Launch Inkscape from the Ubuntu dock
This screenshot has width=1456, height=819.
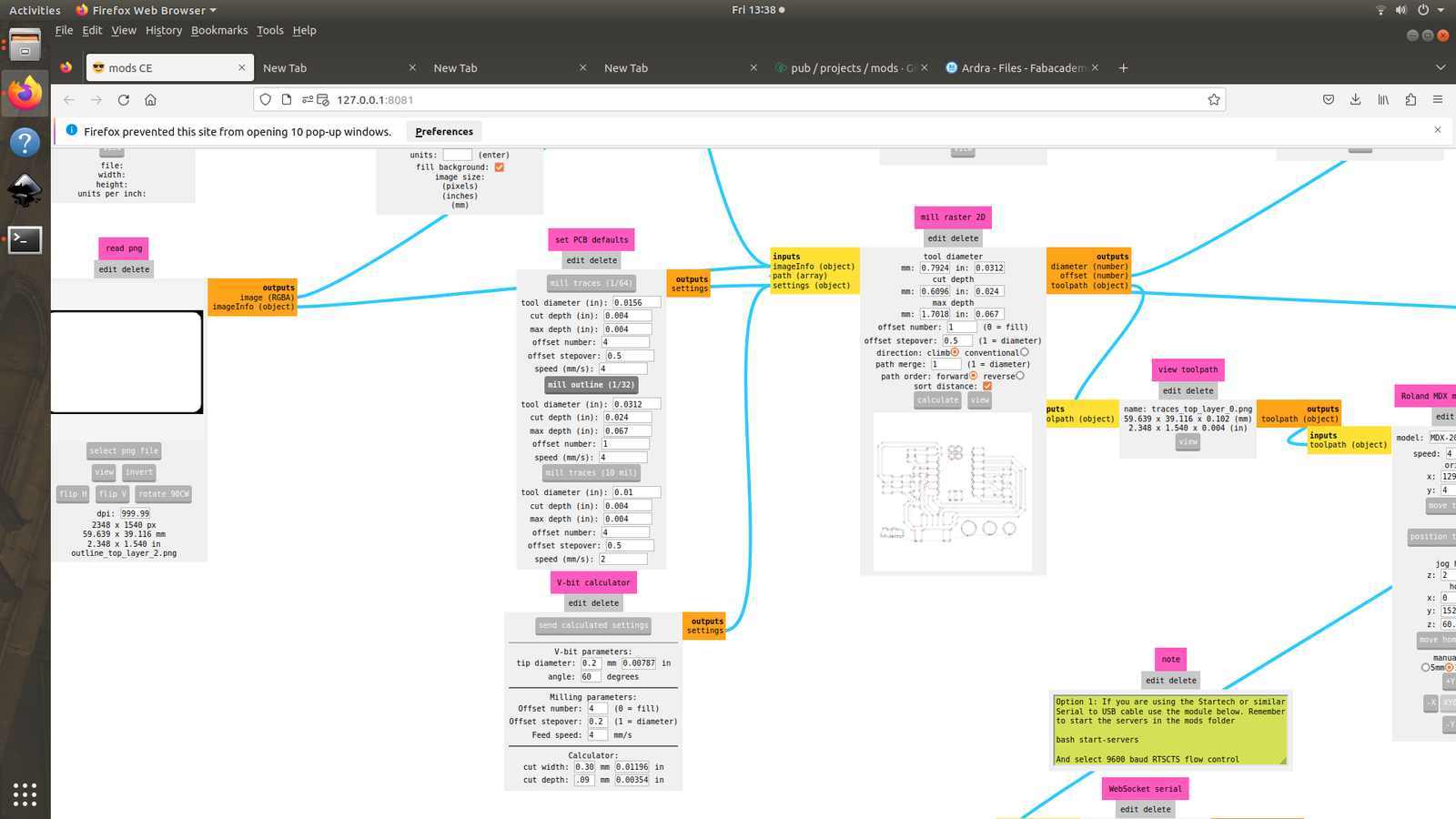tap(24, 191)
